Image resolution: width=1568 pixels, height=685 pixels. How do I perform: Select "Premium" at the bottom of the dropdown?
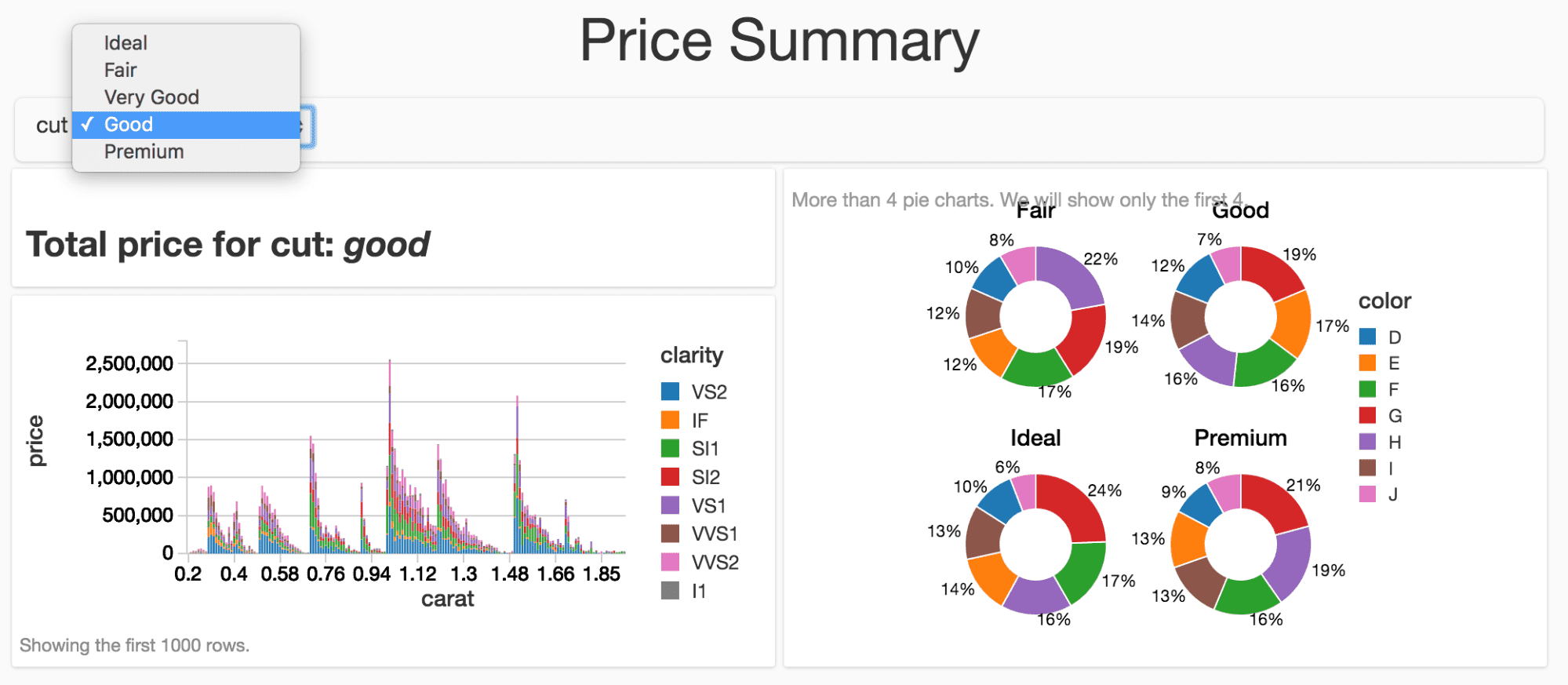click(144, 151)
